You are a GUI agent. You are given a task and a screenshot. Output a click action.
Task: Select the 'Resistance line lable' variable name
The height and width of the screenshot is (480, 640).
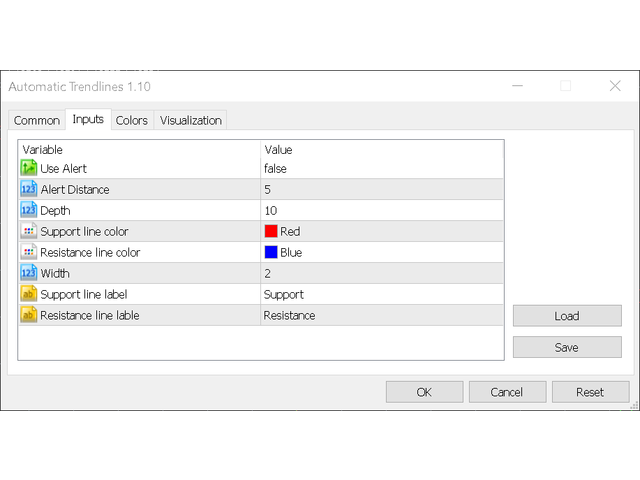point(89,315)
